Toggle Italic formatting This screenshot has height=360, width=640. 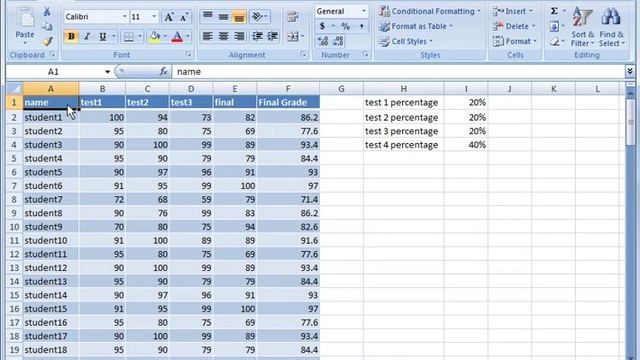click(87, 37)
